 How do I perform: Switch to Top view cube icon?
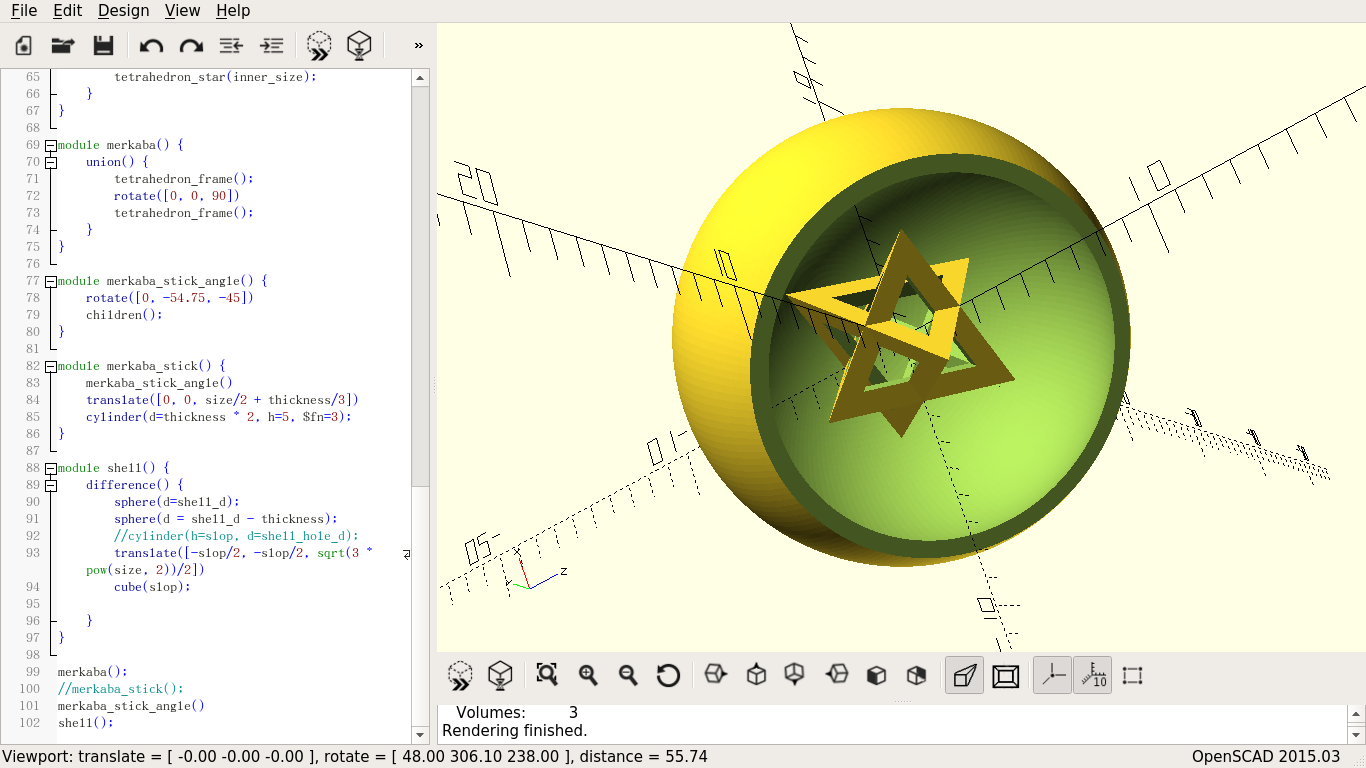[756, 675]
